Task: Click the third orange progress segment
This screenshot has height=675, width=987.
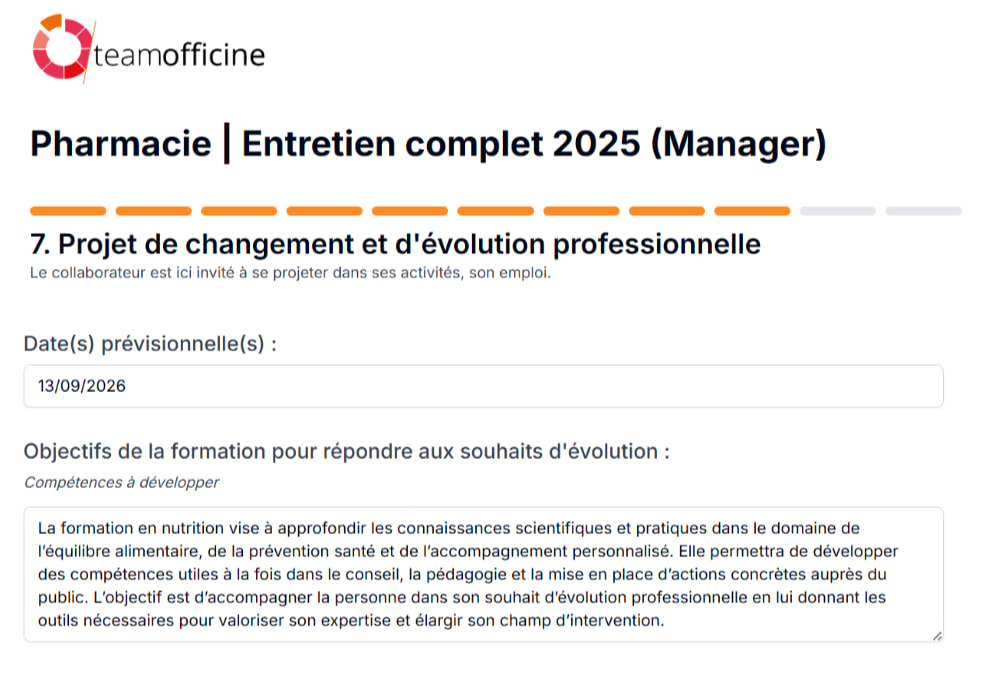Action: click(239, 211)
